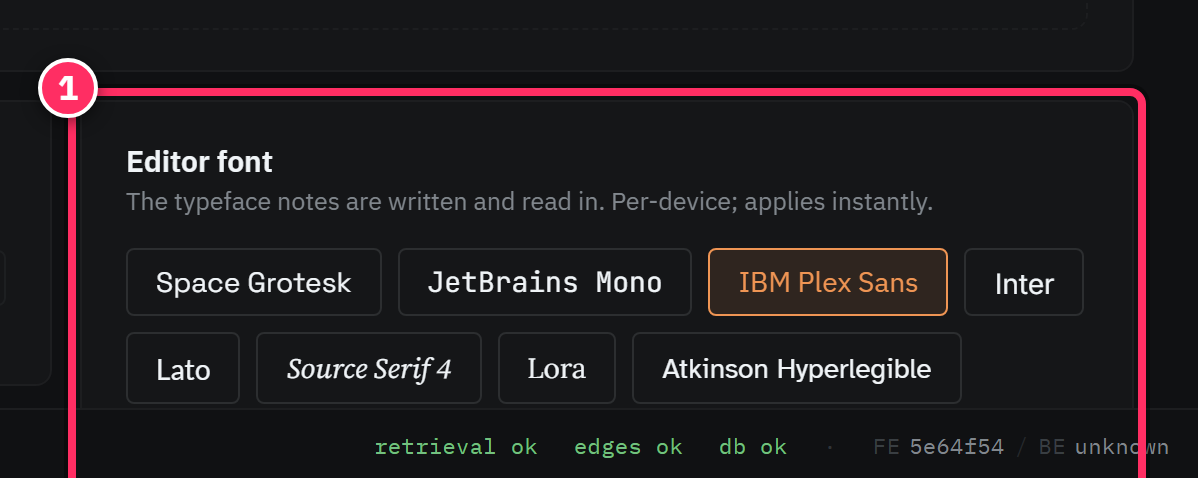This screenshot has height=478, width=1198.
Task: Click the typeface description text under Editor font
Action: tap(529, 202)
